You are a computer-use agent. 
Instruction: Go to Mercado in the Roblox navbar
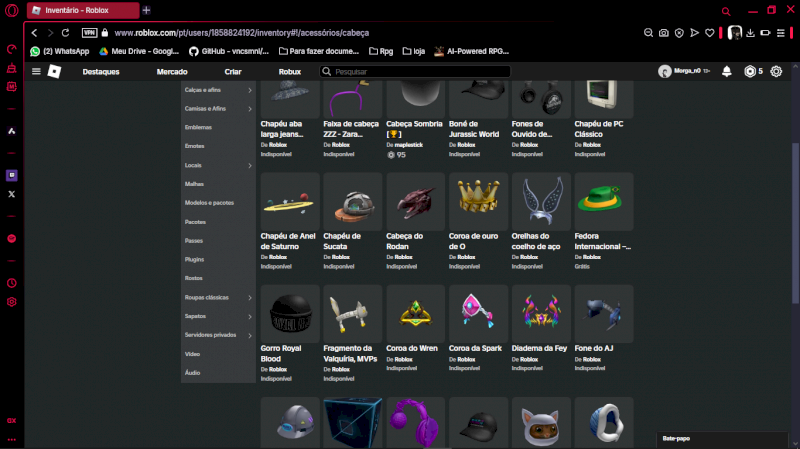click(x=172, y=72)
